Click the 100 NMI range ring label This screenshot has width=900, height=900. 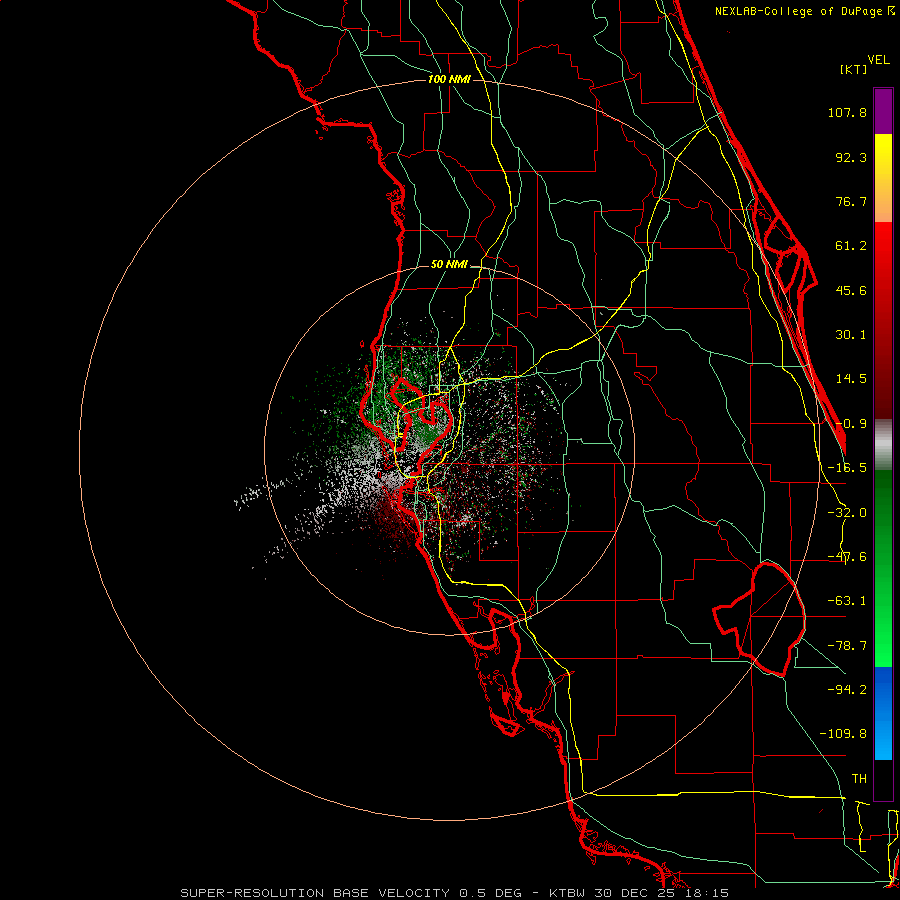pos(449,79)
